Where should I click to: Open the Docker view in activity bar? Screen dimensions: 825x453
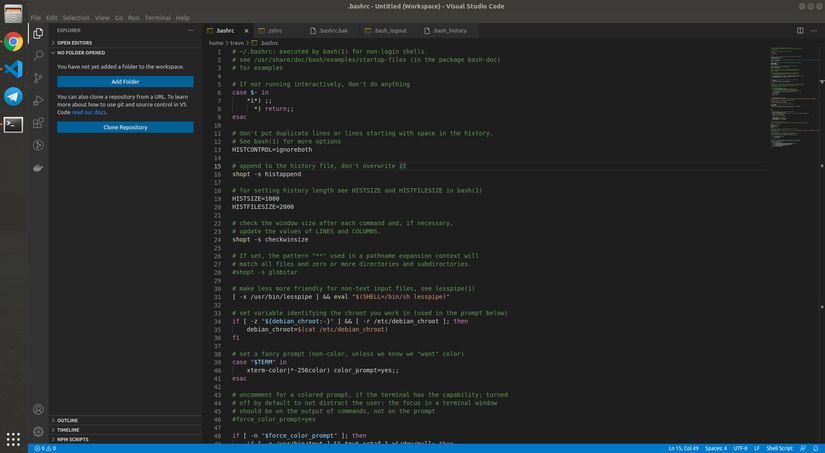[38, 168]
